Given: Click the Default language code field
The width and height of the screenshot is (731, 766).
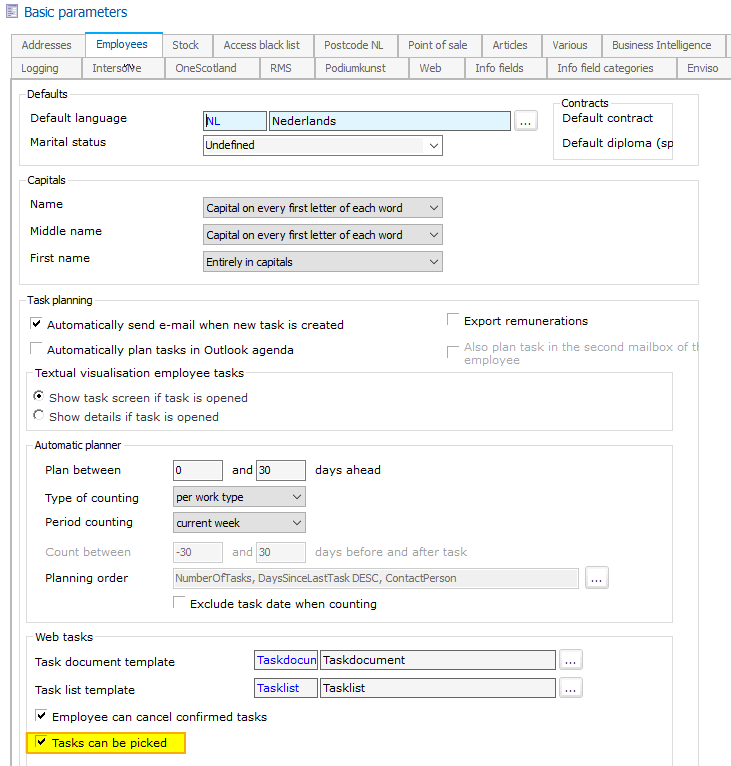Looking at the screenshot, I should click(x=235, y=121).
